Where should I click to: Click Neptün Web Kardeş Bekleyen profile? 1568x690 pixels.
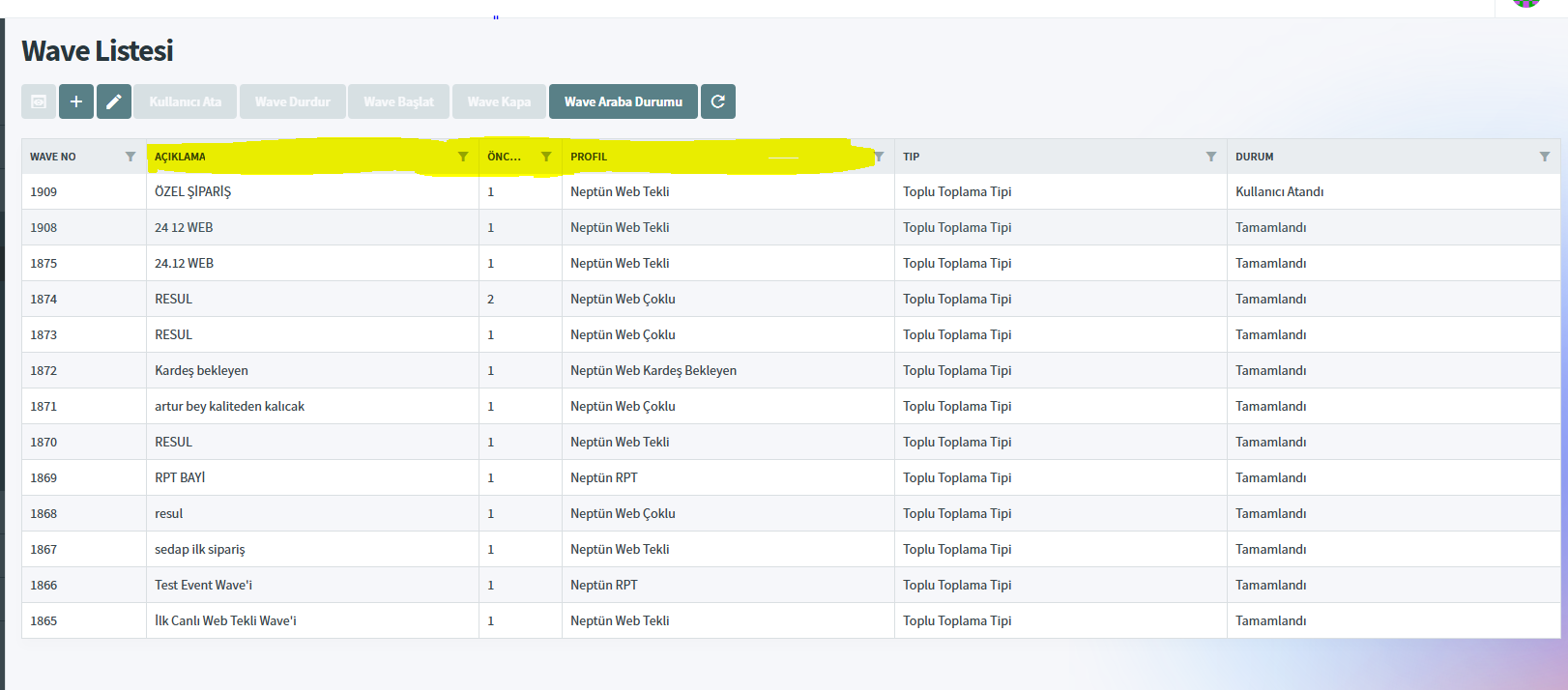[653, 370]
